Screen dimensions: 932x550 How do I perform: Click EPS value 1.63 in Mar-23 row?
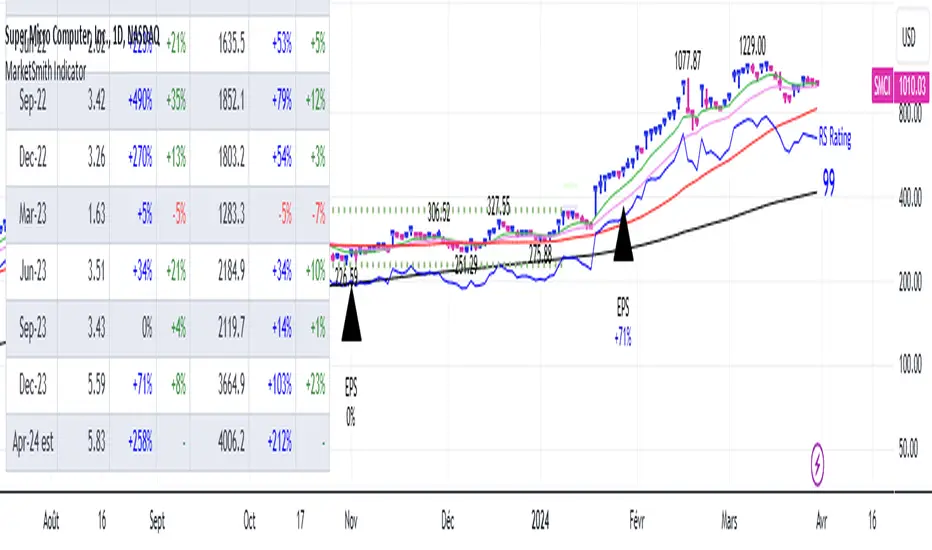96,214
